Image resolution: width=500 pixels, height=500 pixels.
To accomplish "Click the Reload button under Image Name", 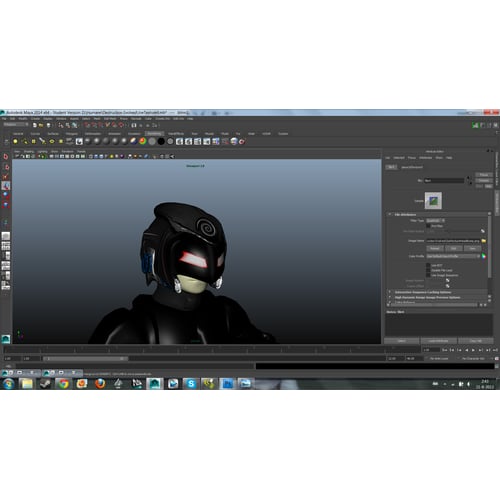I will [435, 248].
